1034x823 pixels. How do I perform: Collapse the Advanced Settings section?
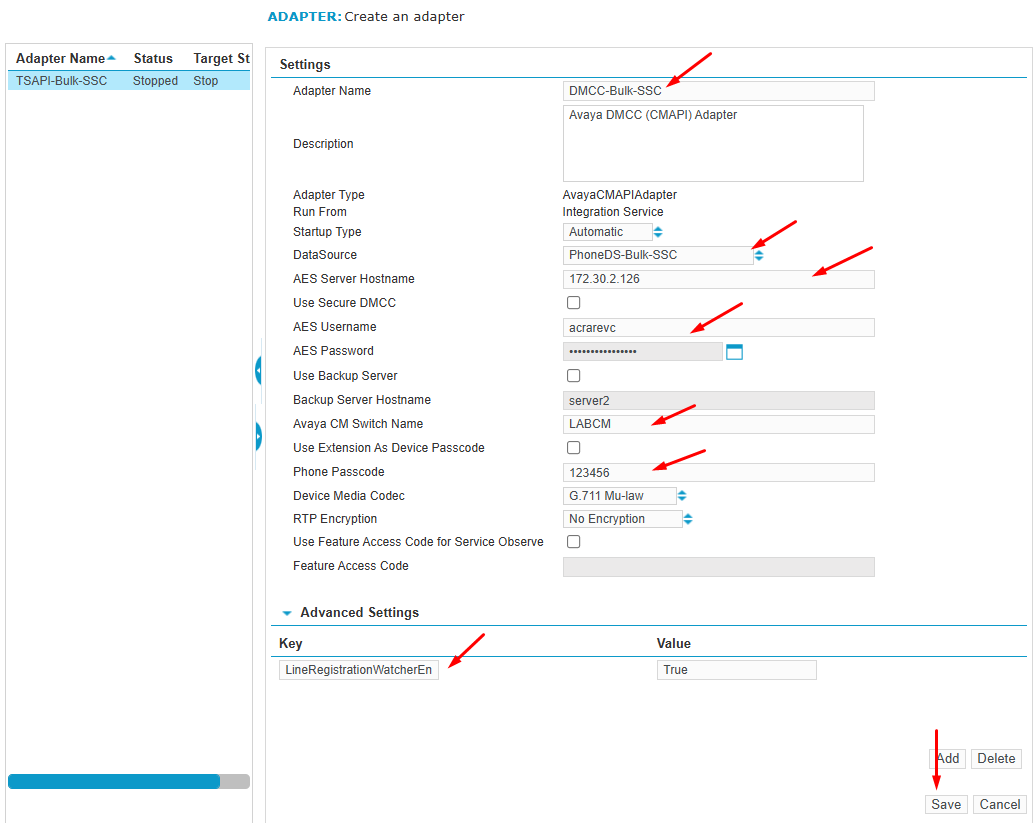click(287, 613)
